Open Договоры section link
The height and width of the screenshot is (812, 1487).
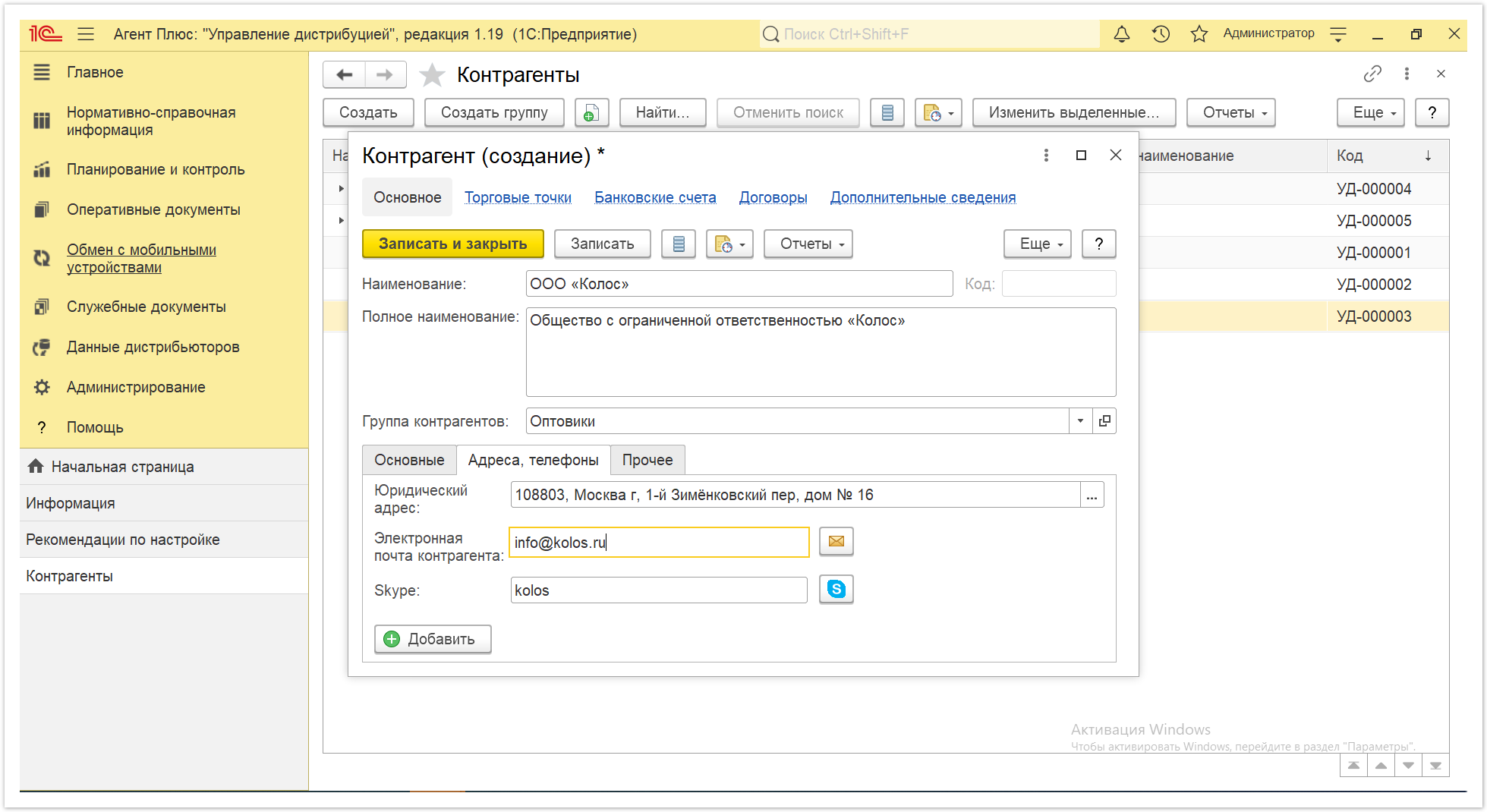coord(773,197)
